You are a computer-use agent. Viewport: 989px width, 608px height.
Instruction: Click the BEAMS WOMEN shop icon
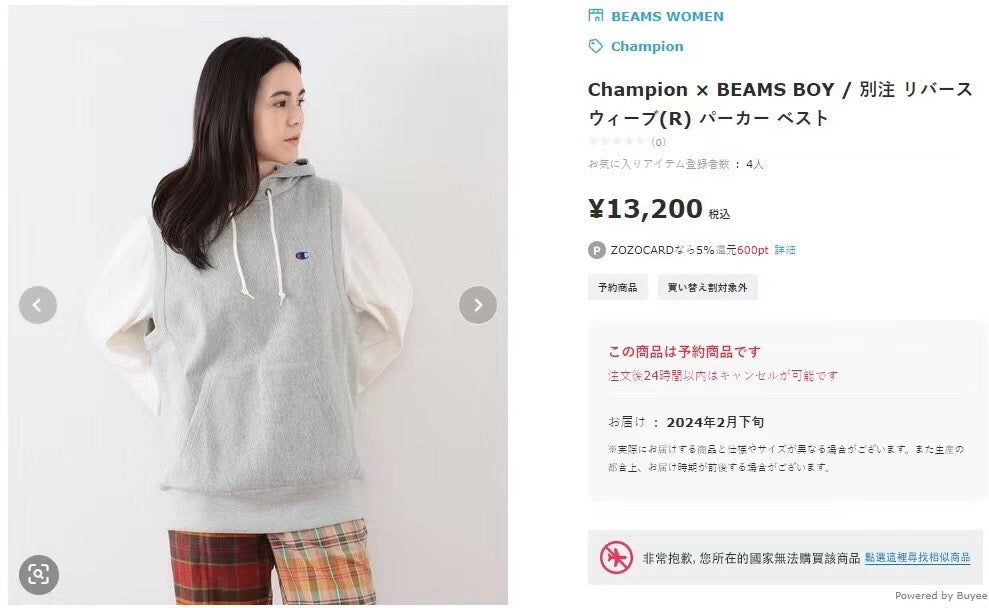coord(595,16)
